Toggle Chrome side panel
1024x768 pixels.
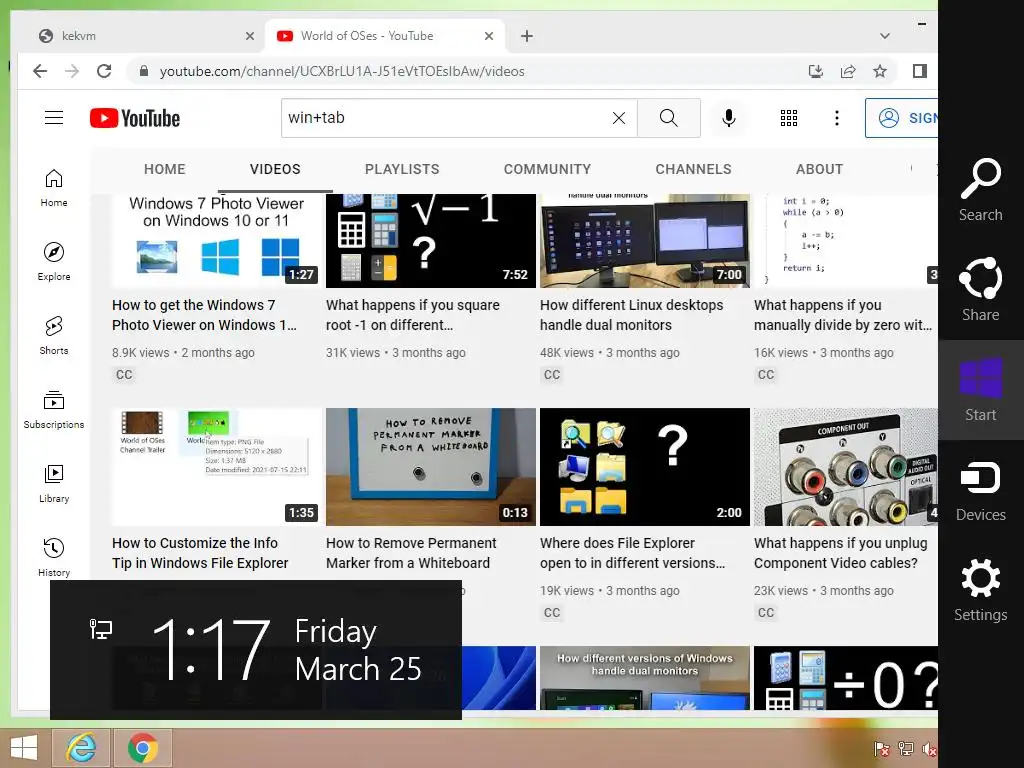(x=920, y=71)
